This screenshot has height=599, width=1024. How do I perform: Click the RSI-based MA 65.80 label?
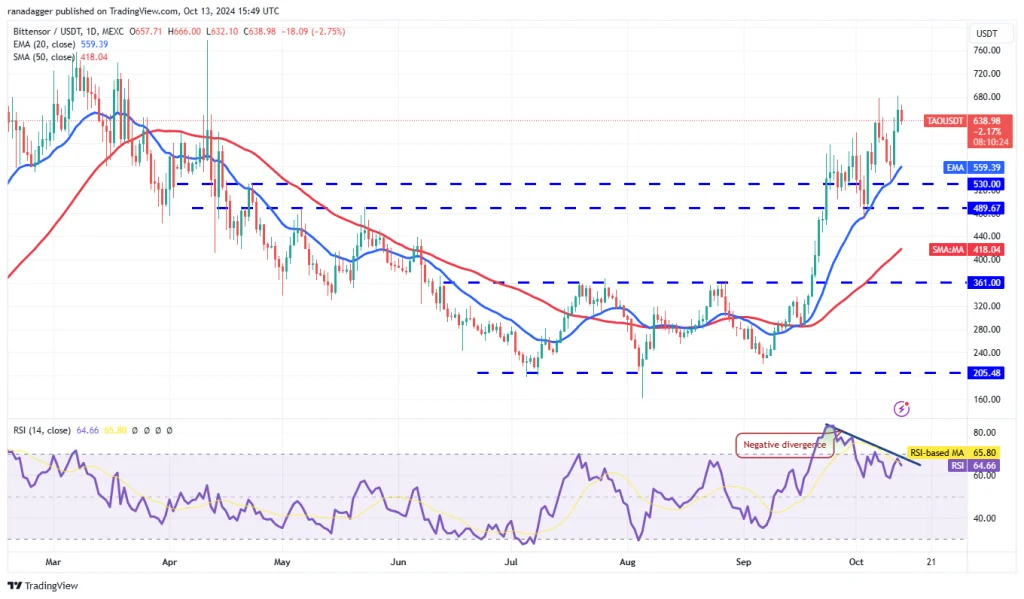(x=953, y=453)
